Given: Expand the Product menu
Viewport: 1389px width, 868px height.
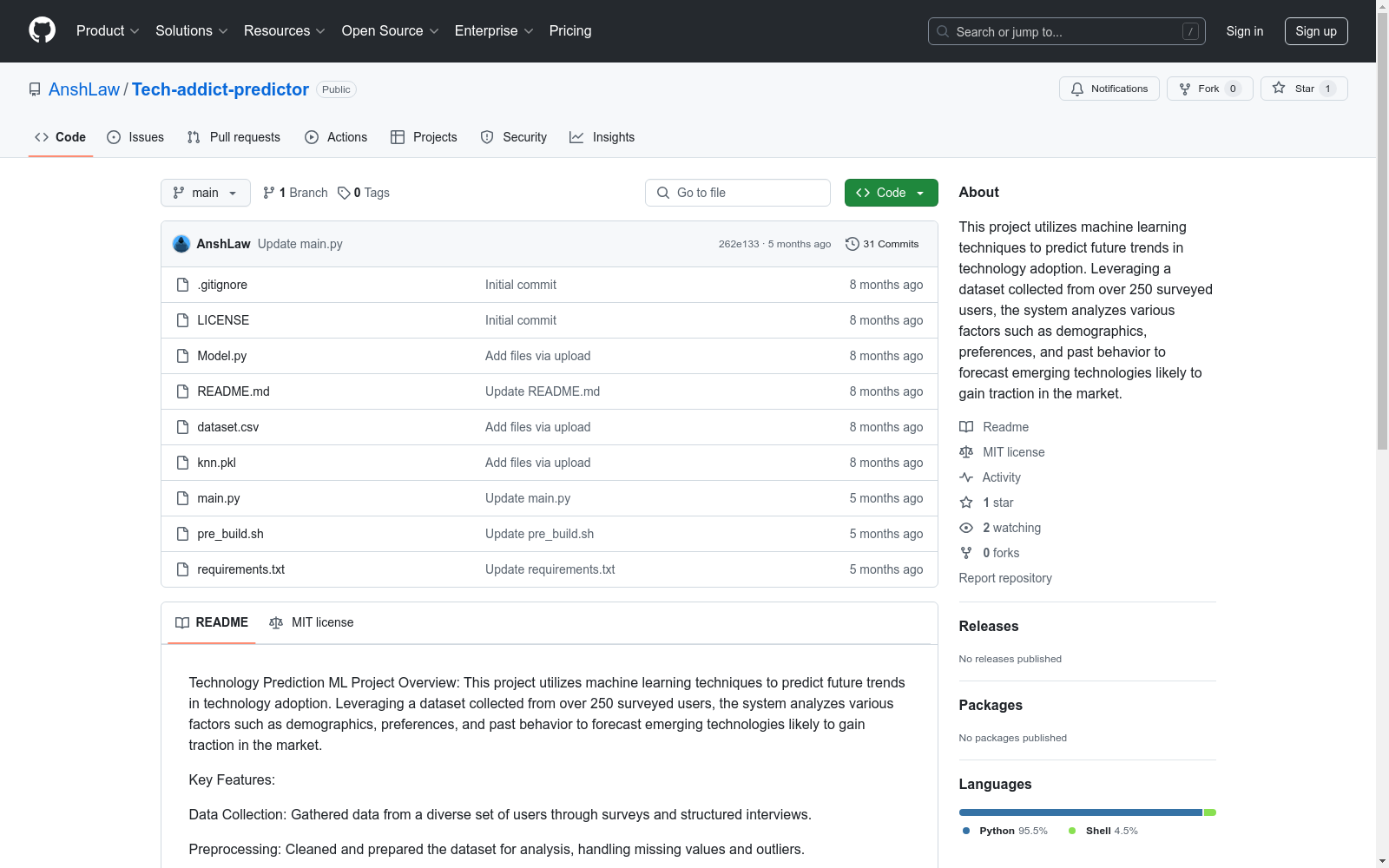Looking at the screenshot, I should click(108, 30).
